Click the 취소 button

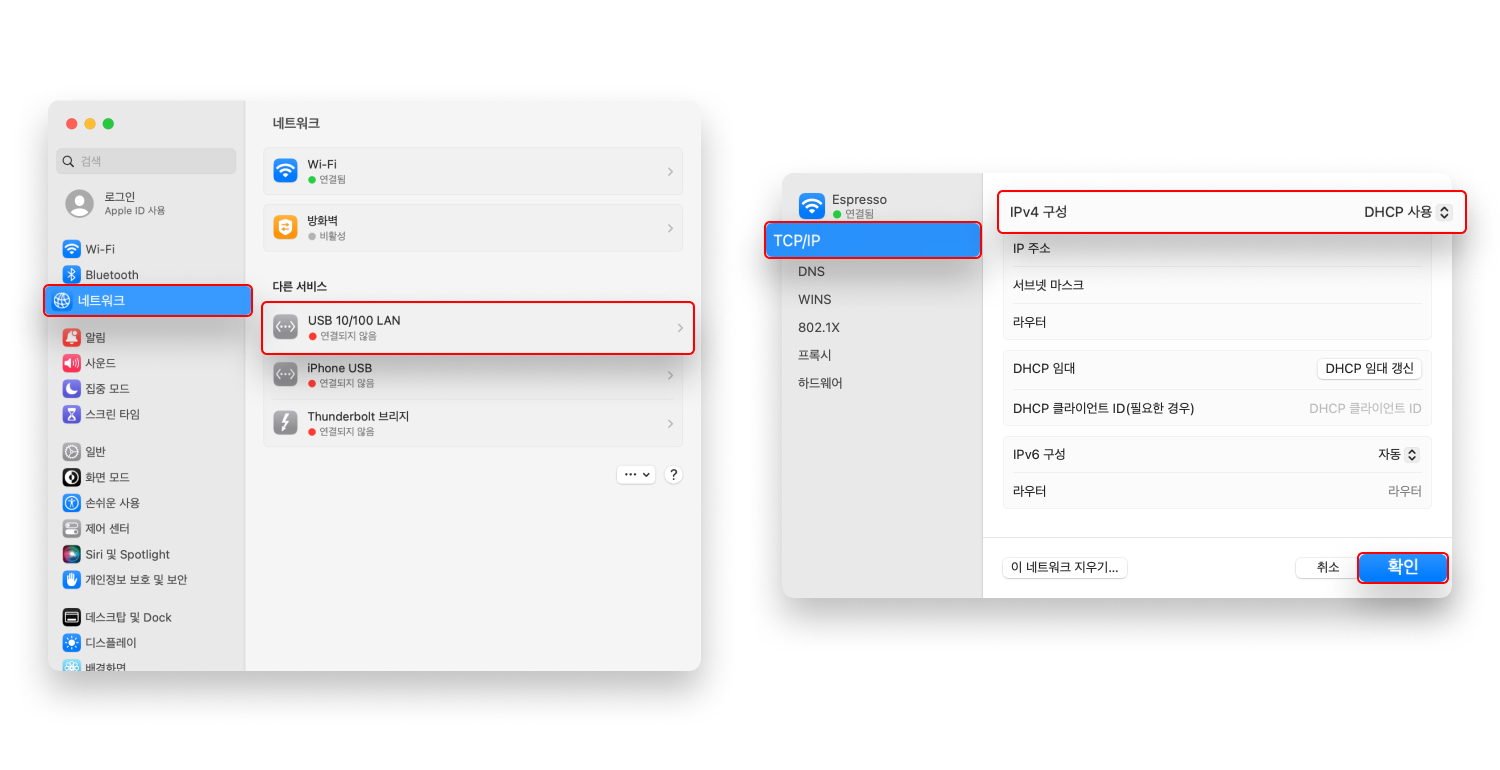point(1327,567)
